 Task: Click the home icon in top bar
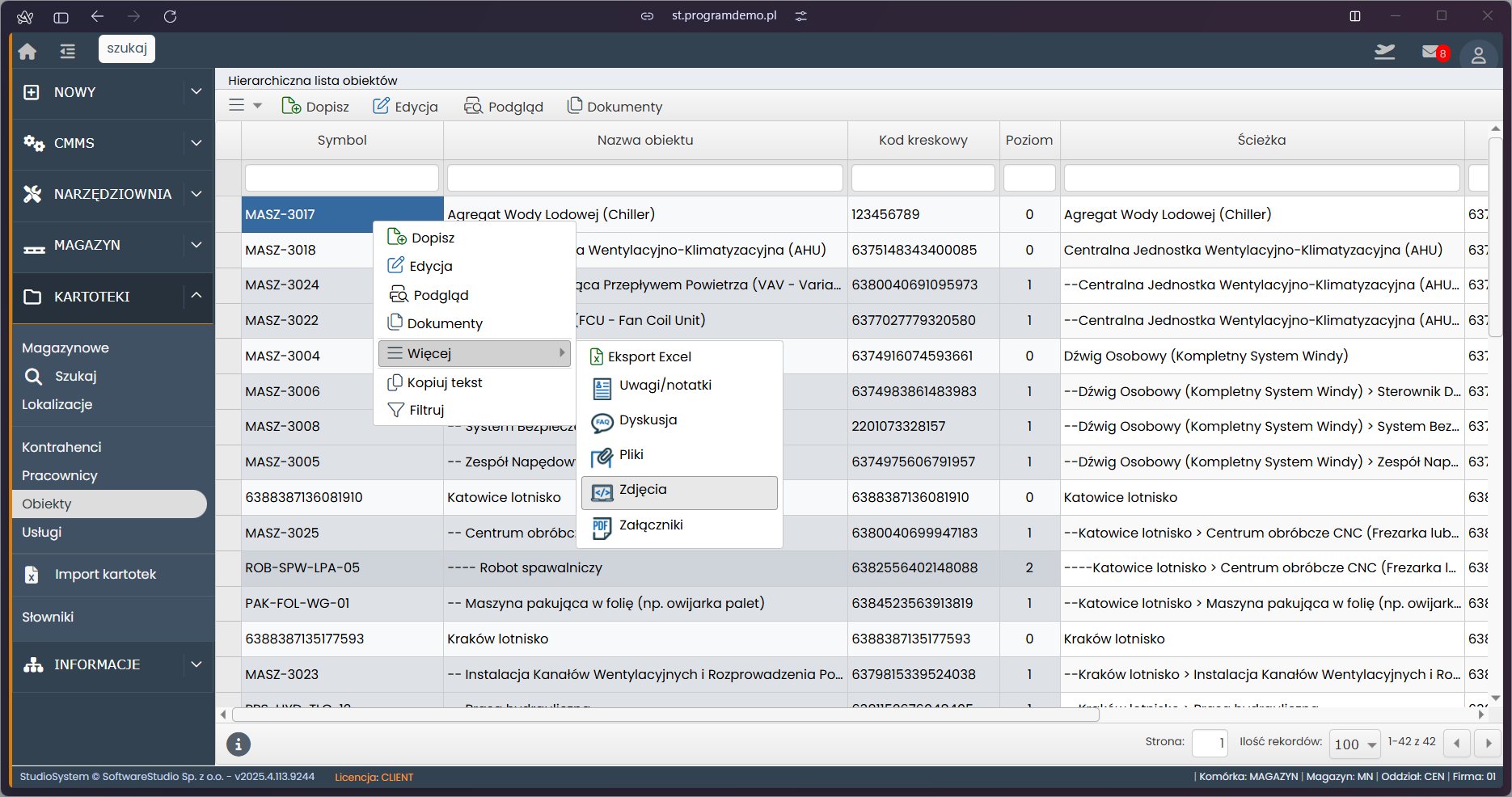click(x=27, y=52)
